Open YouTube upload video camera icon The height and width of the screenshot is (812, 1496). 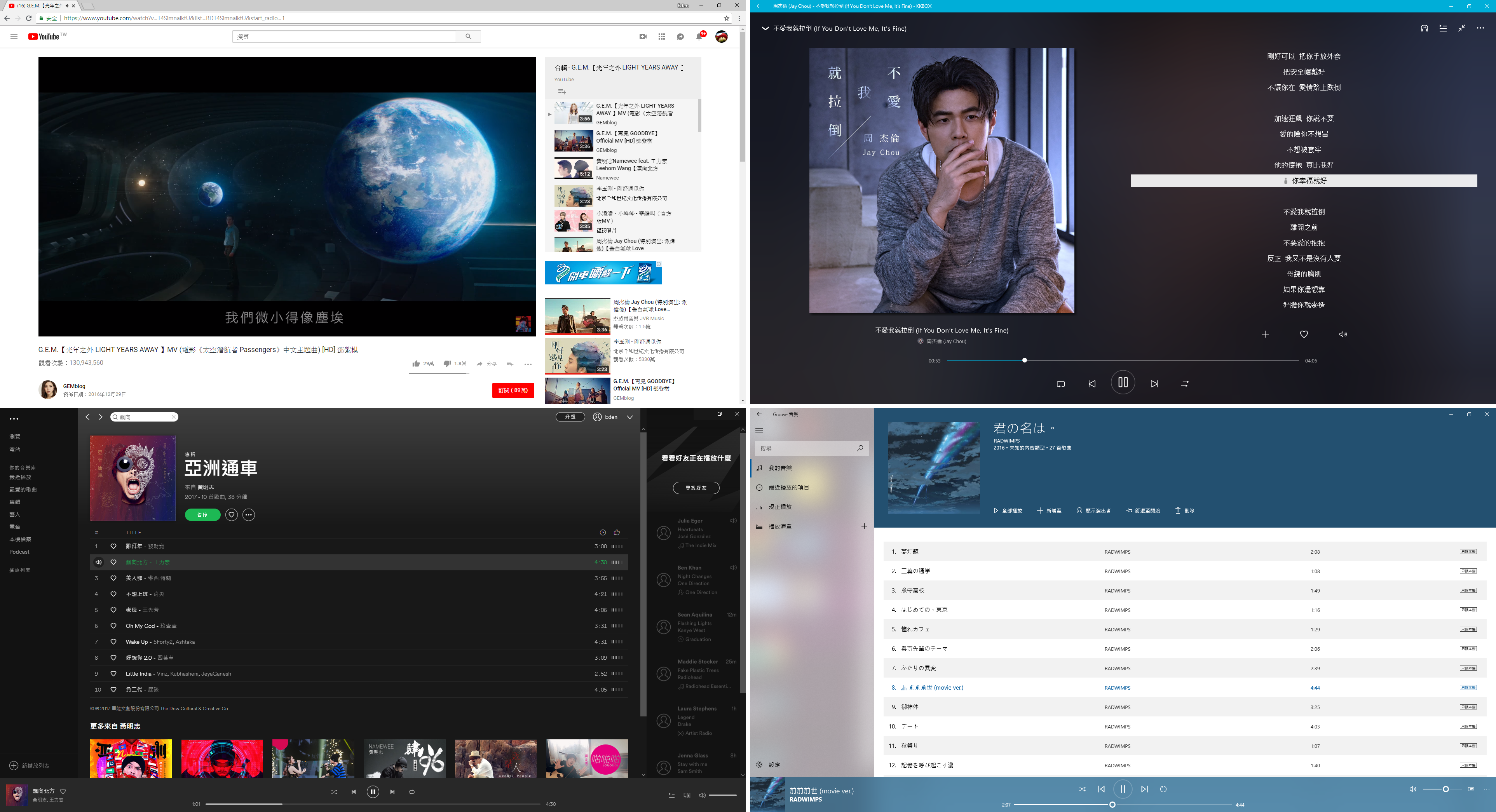[x=643, y=37]
